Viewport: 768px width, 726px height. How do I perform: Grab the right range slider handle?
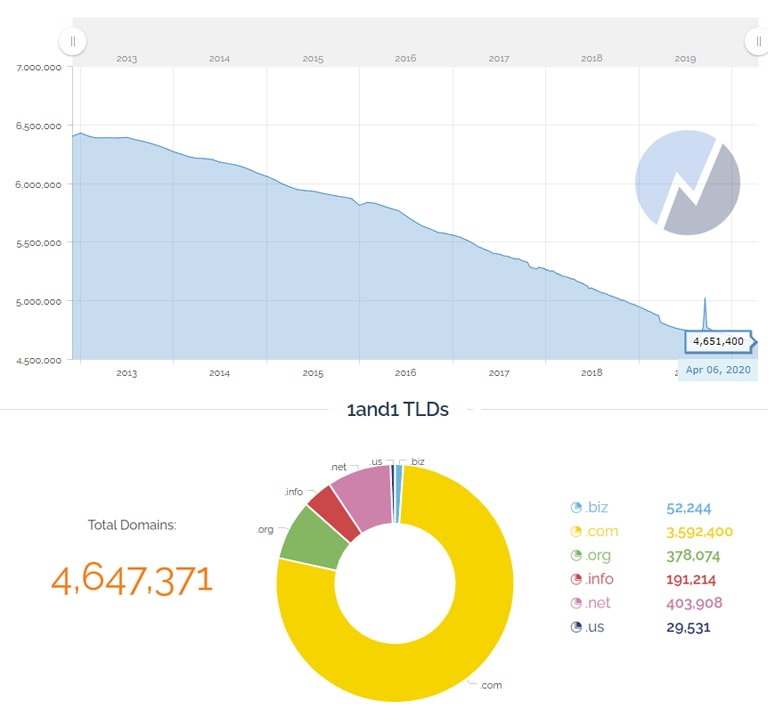pos(757,42)
